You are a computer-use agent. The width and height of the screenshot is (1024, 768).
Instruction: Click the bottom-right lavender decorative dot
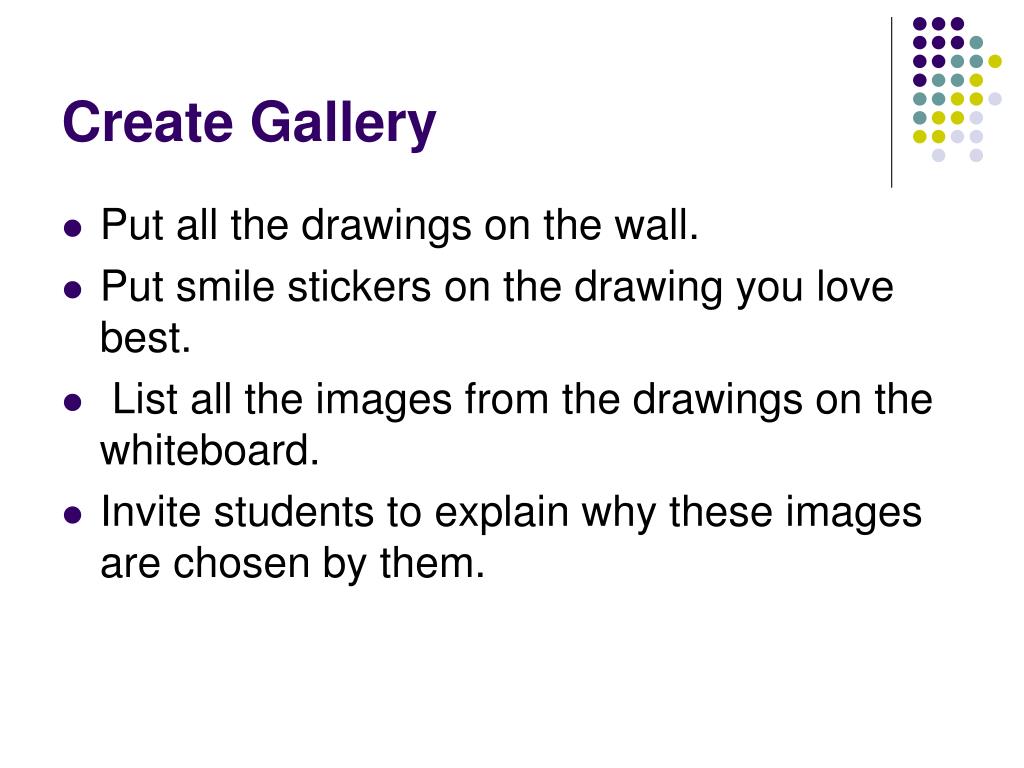pos(976,155)
